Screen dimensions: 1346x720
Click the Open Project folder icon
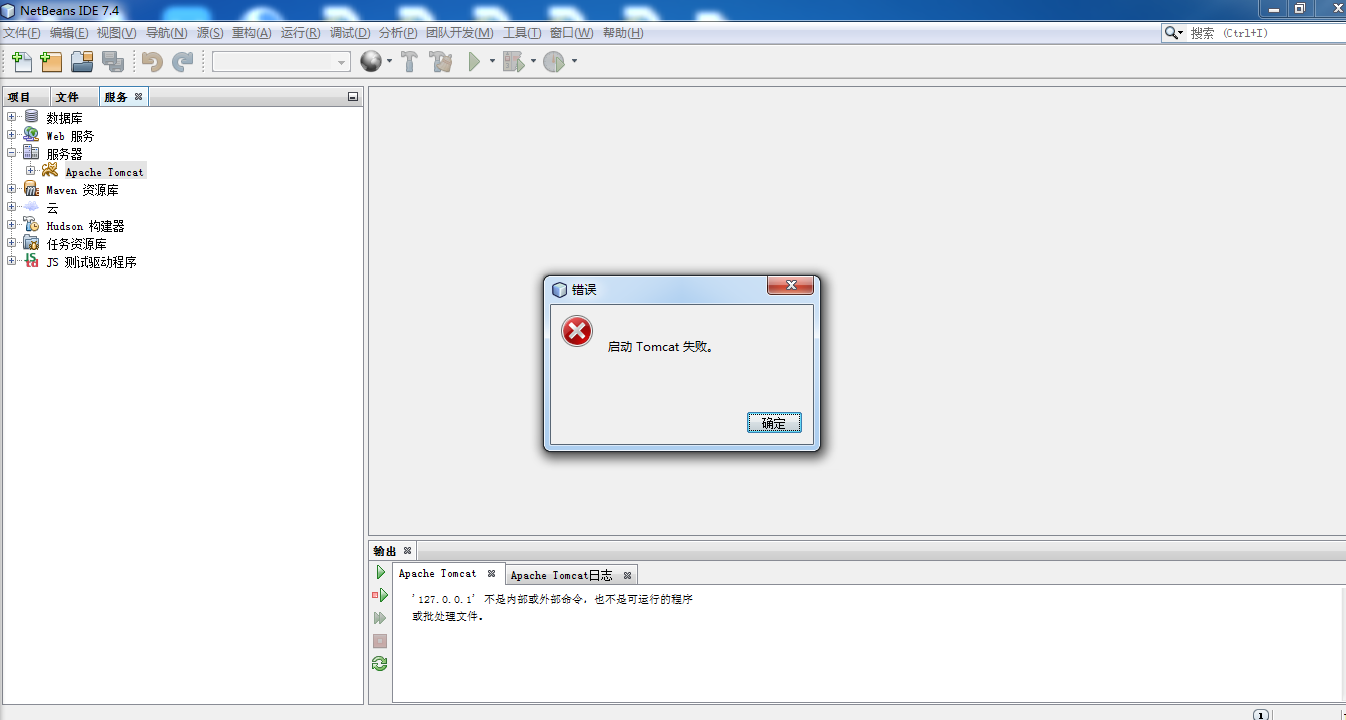click(x=82, y=62)
